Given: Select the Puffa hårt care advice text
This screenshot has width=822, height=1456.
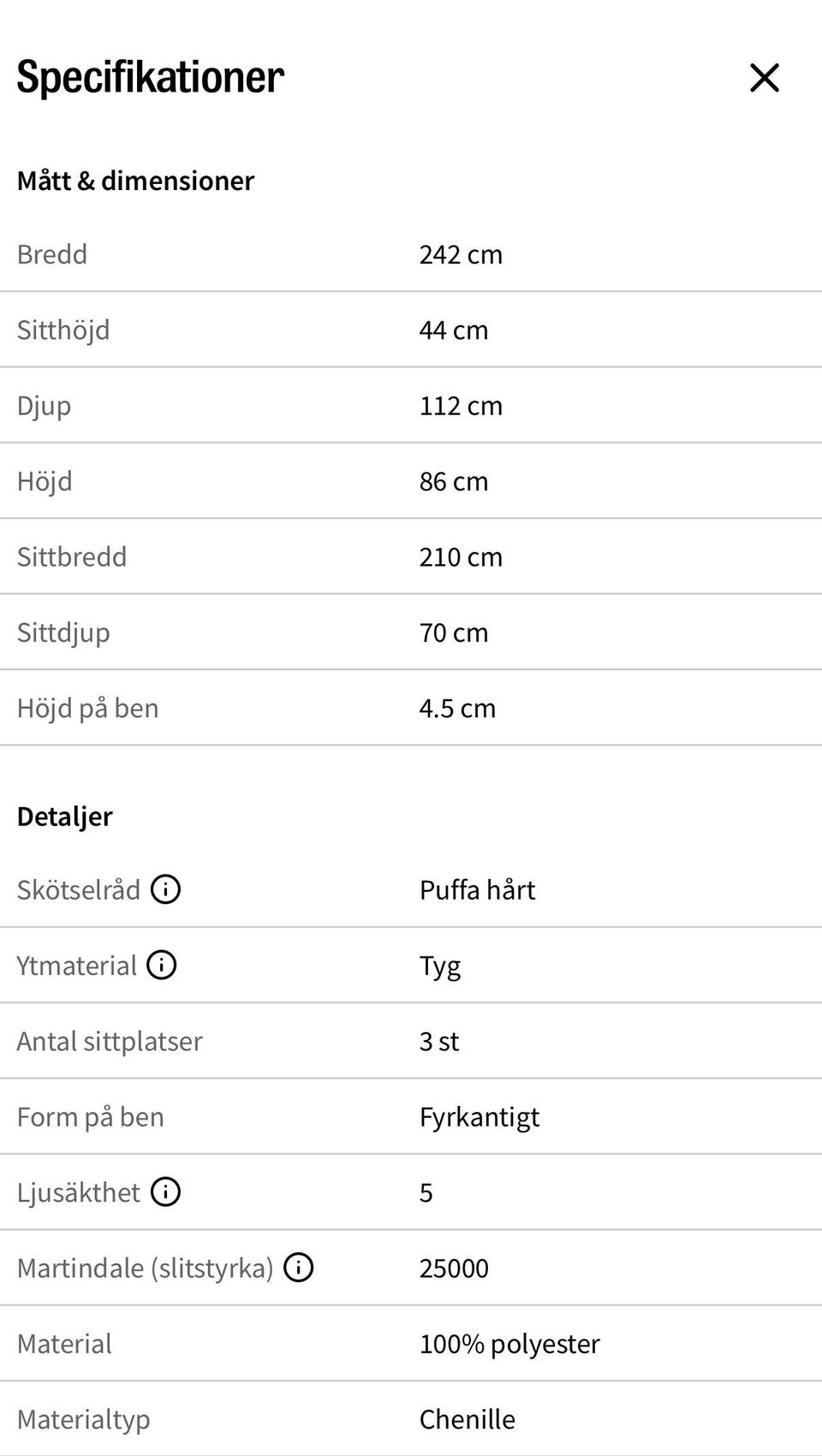Looking at the screenshot, I should 477,890.
